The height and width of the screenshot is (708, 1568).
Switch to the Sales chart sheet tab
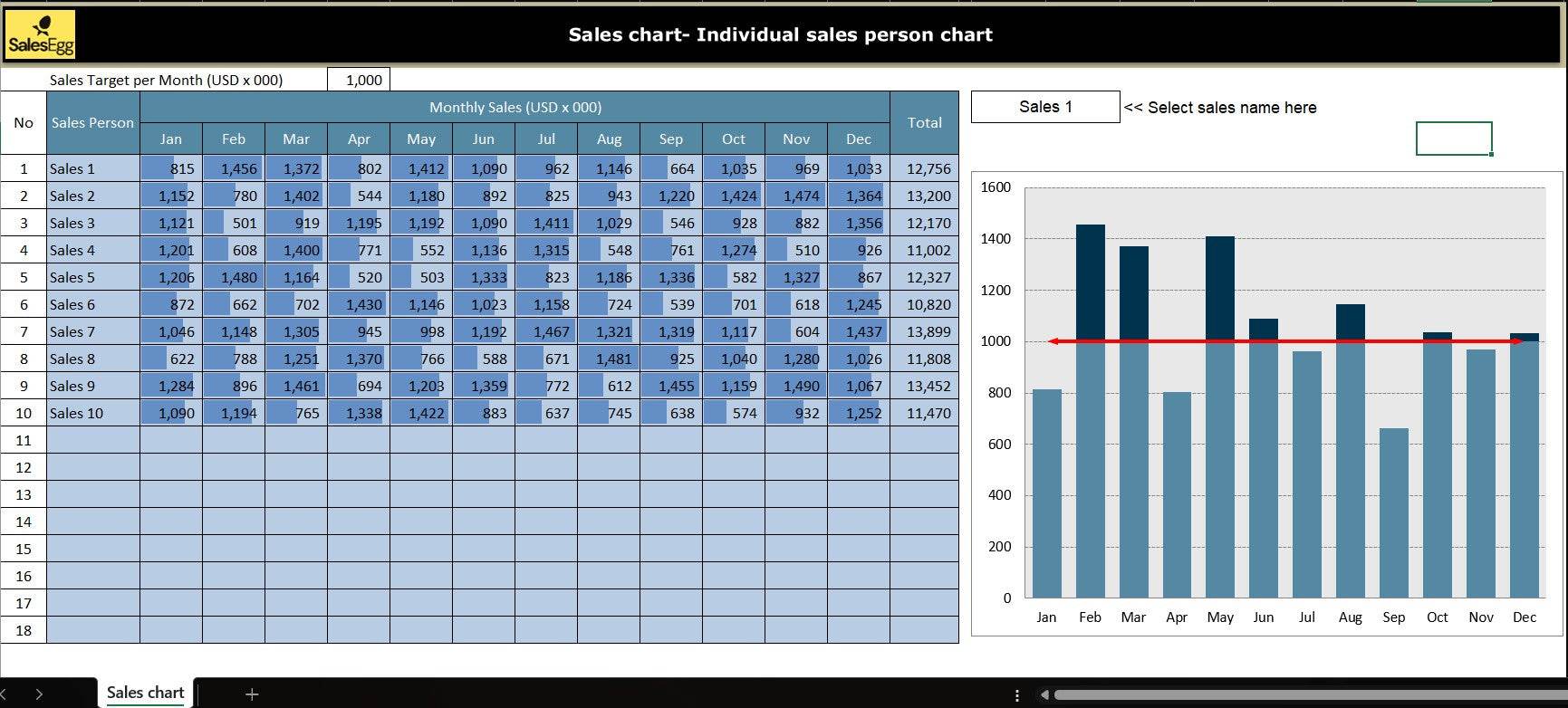pos(145,693)
